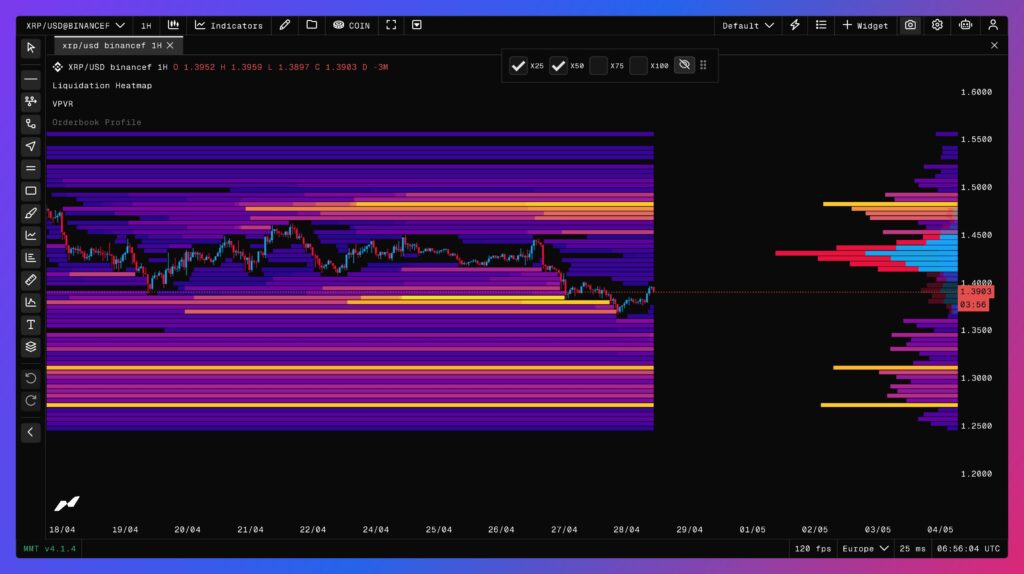The height and width of the screenshot is (574, 1024).
Task: Take a chart screenshot with camera icon
Action: [x=910, y=25]
